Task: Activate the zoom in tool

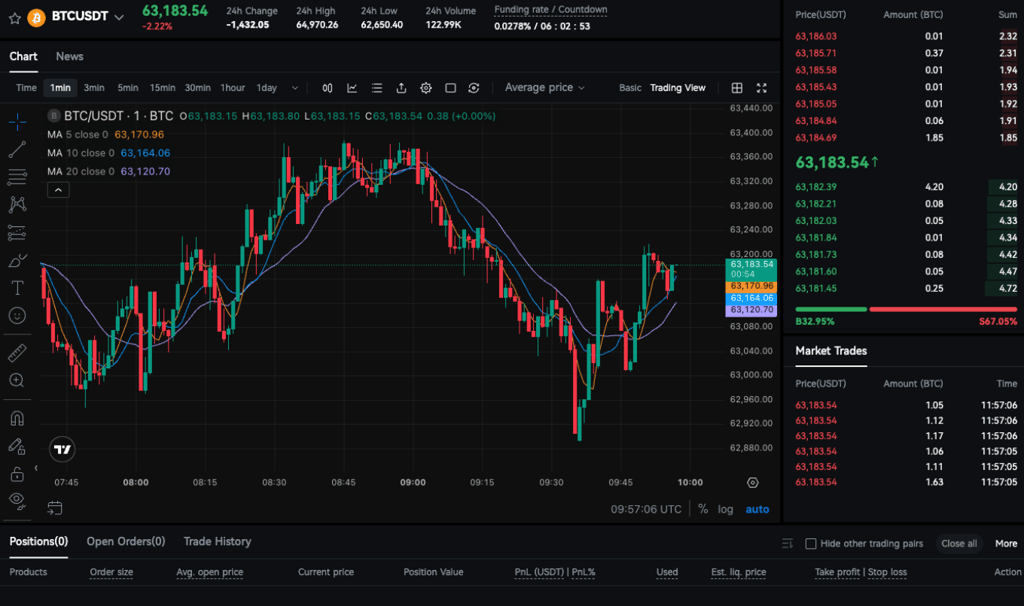Action: (x=18, y=380)
